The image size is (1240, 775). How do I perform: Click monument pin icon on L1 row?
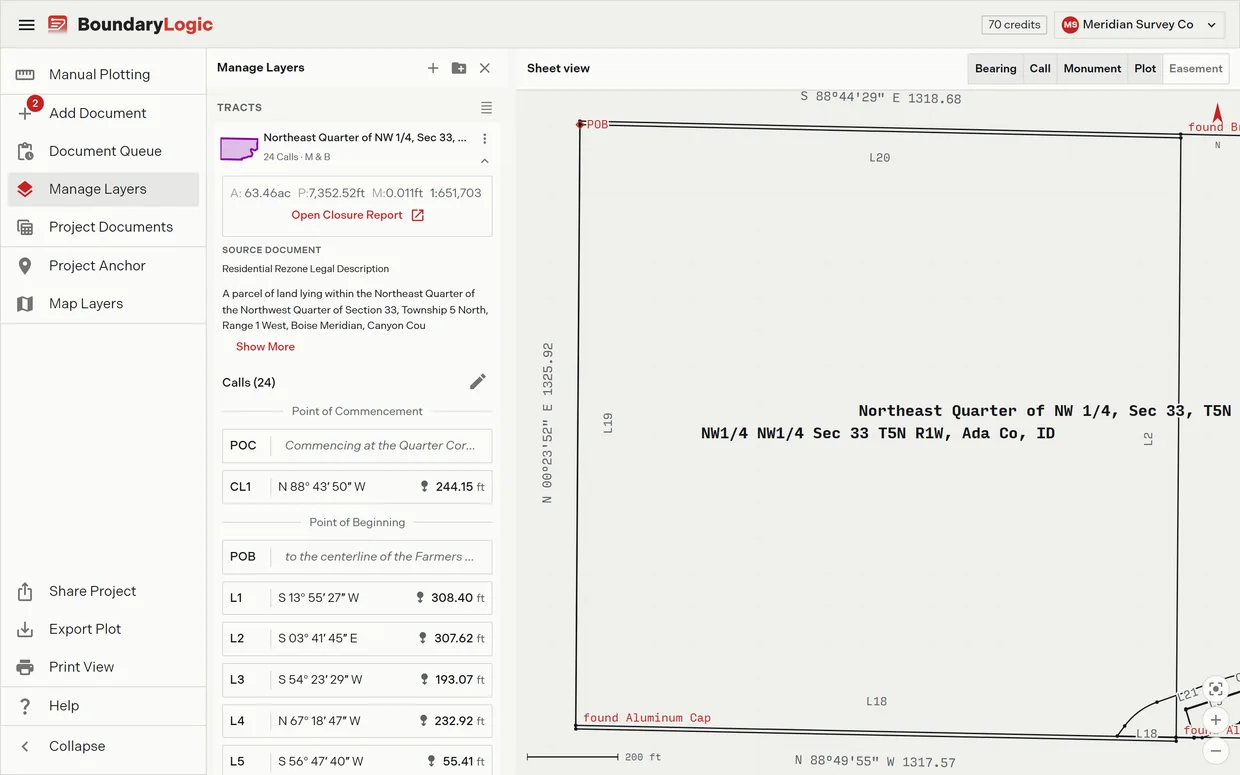coord(420,598)
